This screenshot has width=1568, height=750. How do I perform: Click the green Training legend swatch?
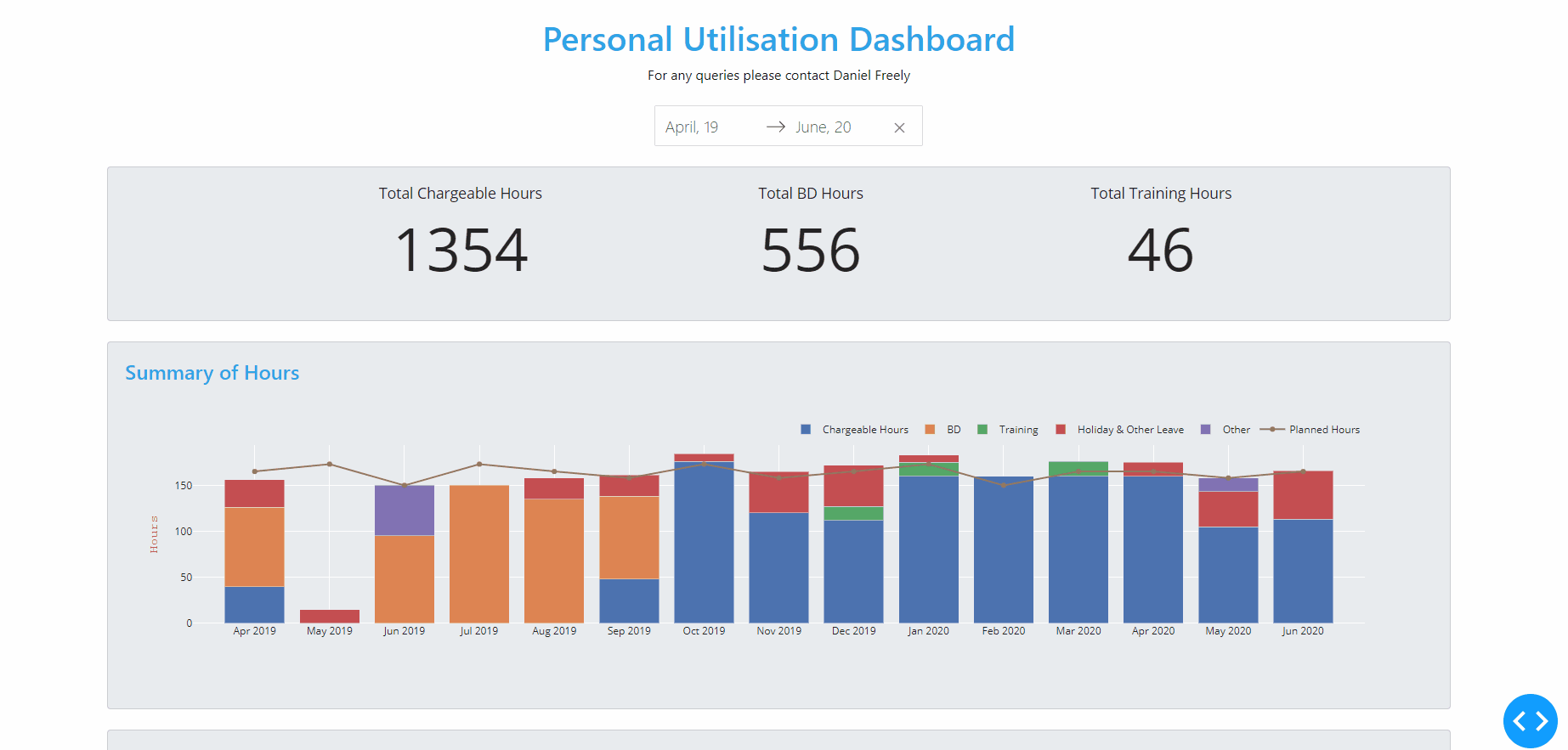click(x=982, y=430)
